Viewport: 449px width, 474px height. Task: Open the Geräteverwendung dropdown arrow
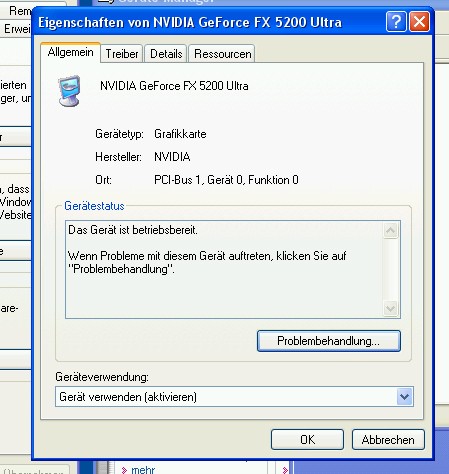(404, 397)
